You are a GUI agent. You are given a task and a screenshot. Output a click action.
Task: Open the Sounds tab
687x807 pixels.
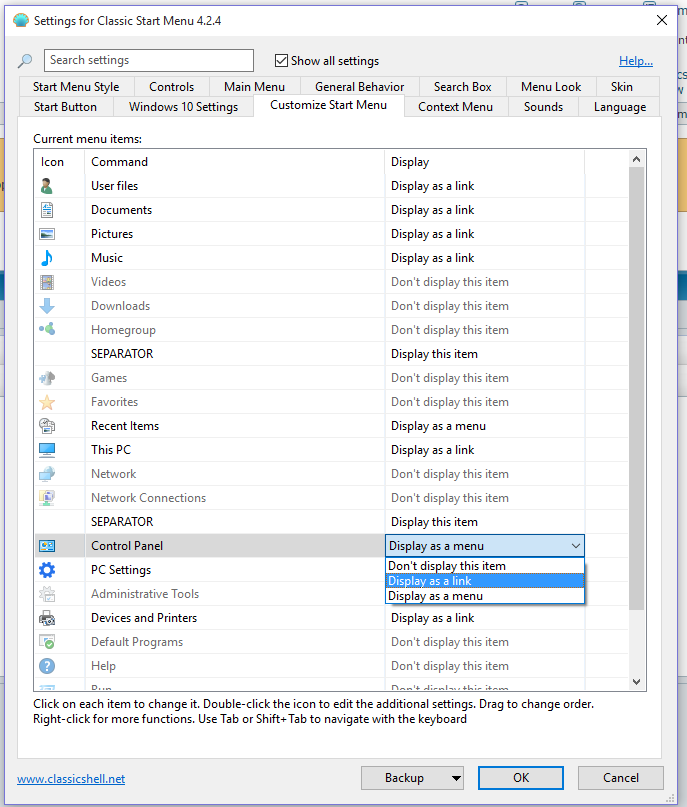543,107
